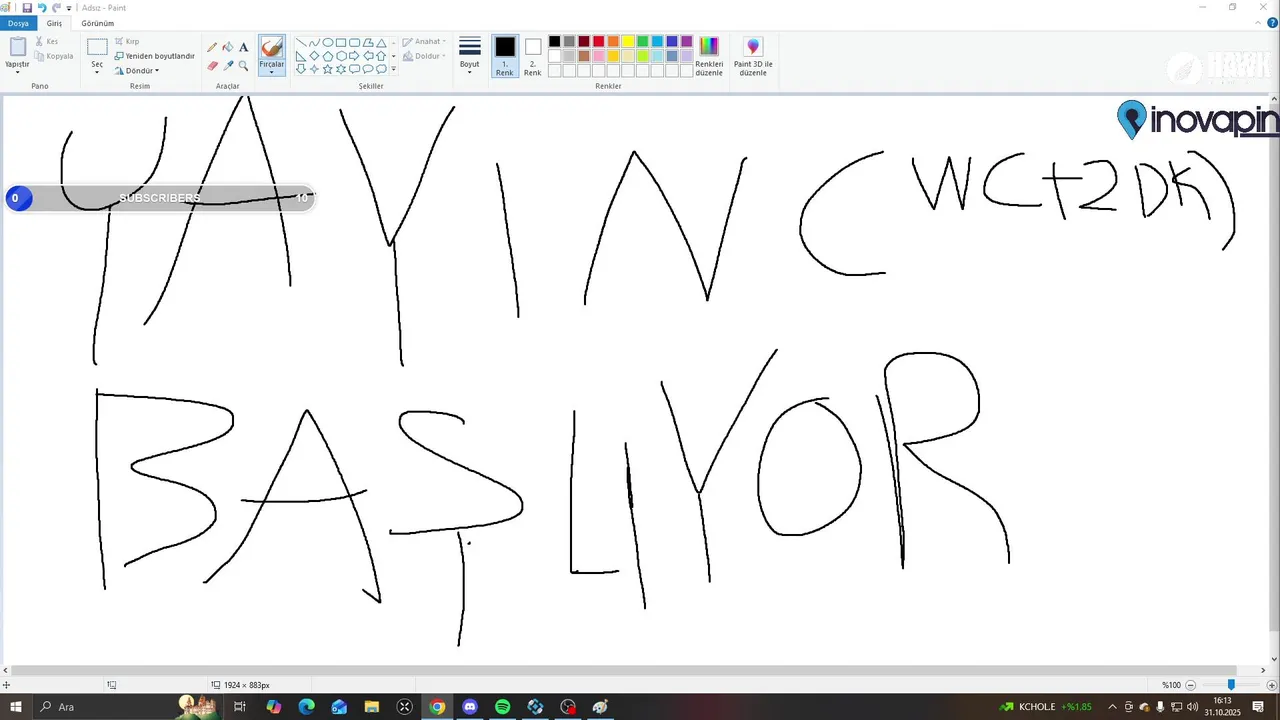This screenshot has height=720, width=1280.
Task: Click Redo arrow in title bar
Action: 56,7
